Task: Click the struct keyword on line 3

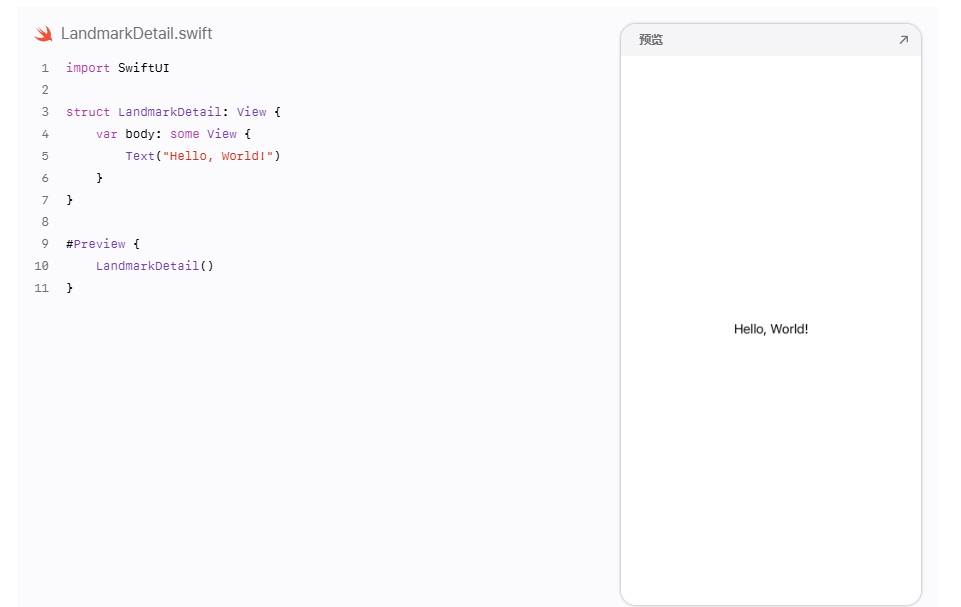Action: pos(88,112)
